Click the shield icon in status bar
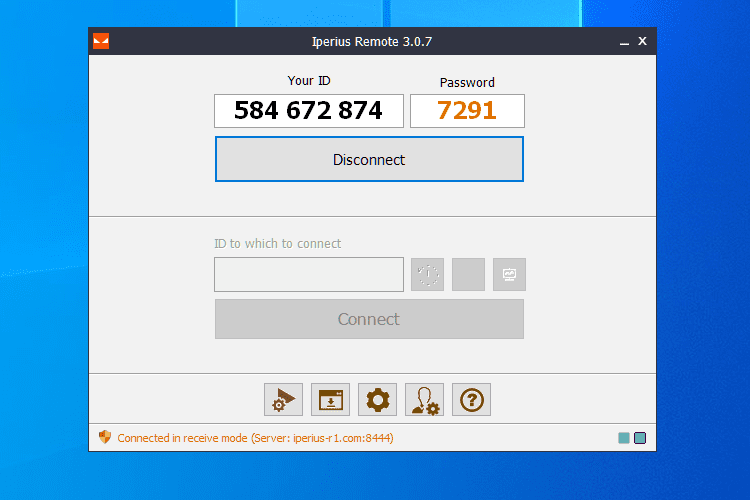 click(x=105, y=437)
